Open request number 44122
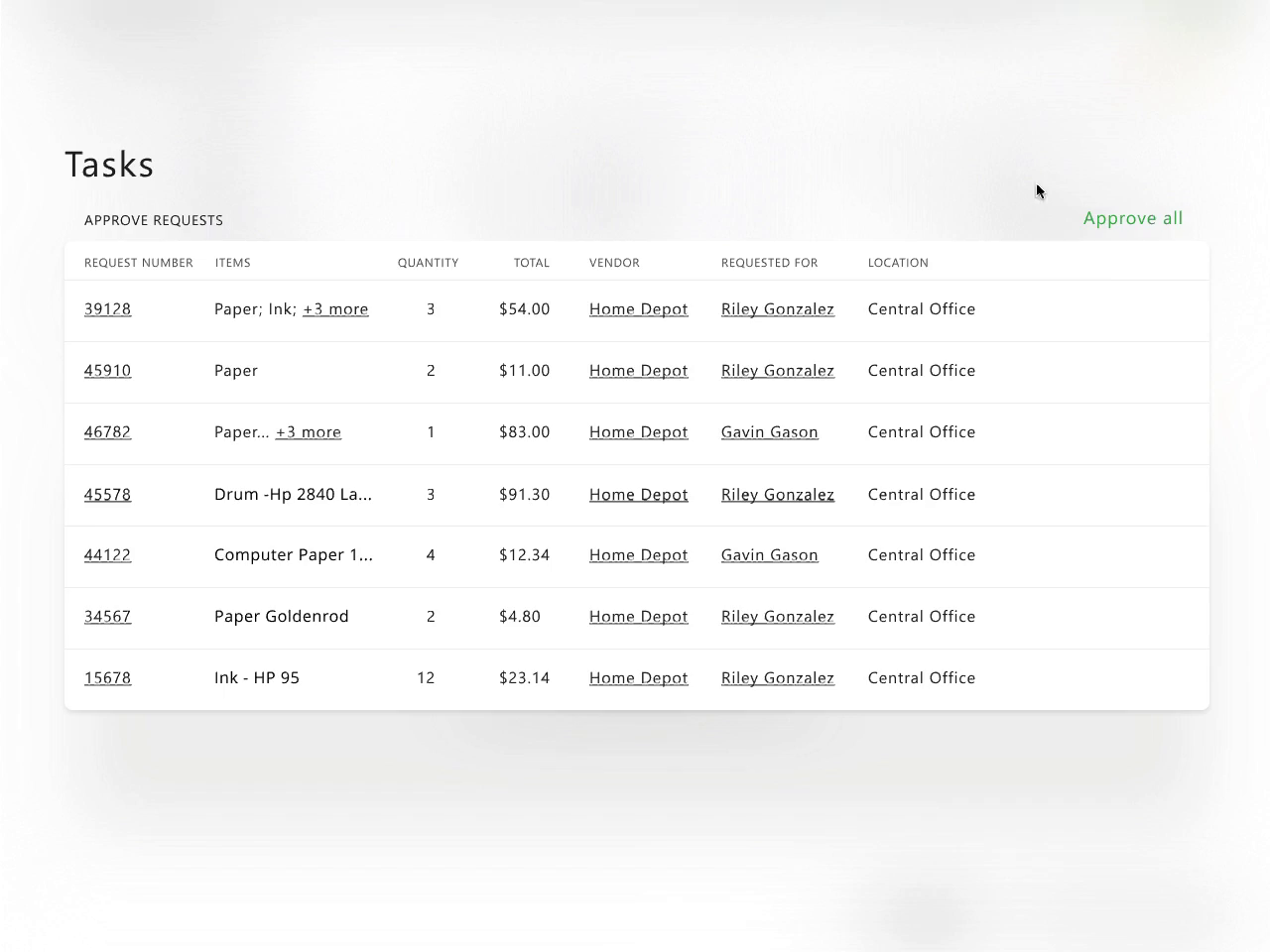 click(x=107, y=554)
